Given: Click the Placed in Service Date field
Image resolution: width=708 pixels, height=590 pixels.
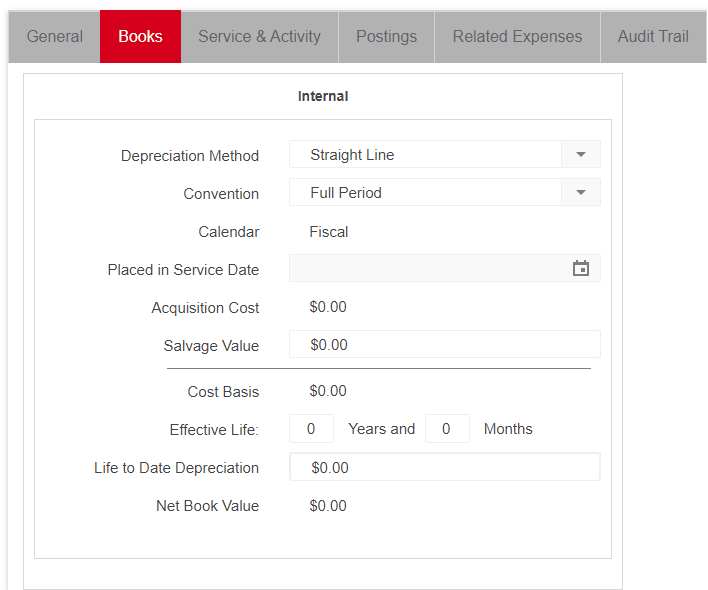Looking at the screenshot, I should tap(445, 268).
